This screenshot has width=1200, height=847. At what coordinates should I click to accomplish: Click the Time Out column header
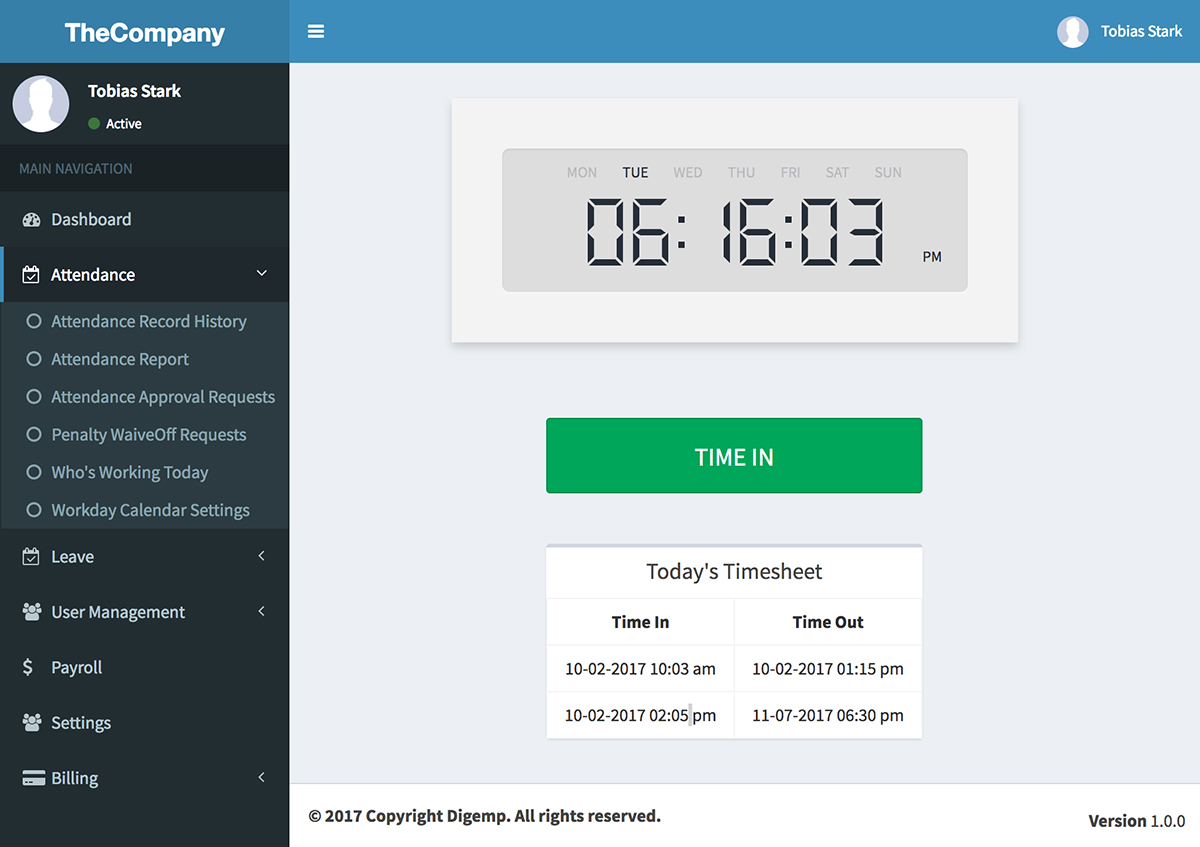pos(828,622)
